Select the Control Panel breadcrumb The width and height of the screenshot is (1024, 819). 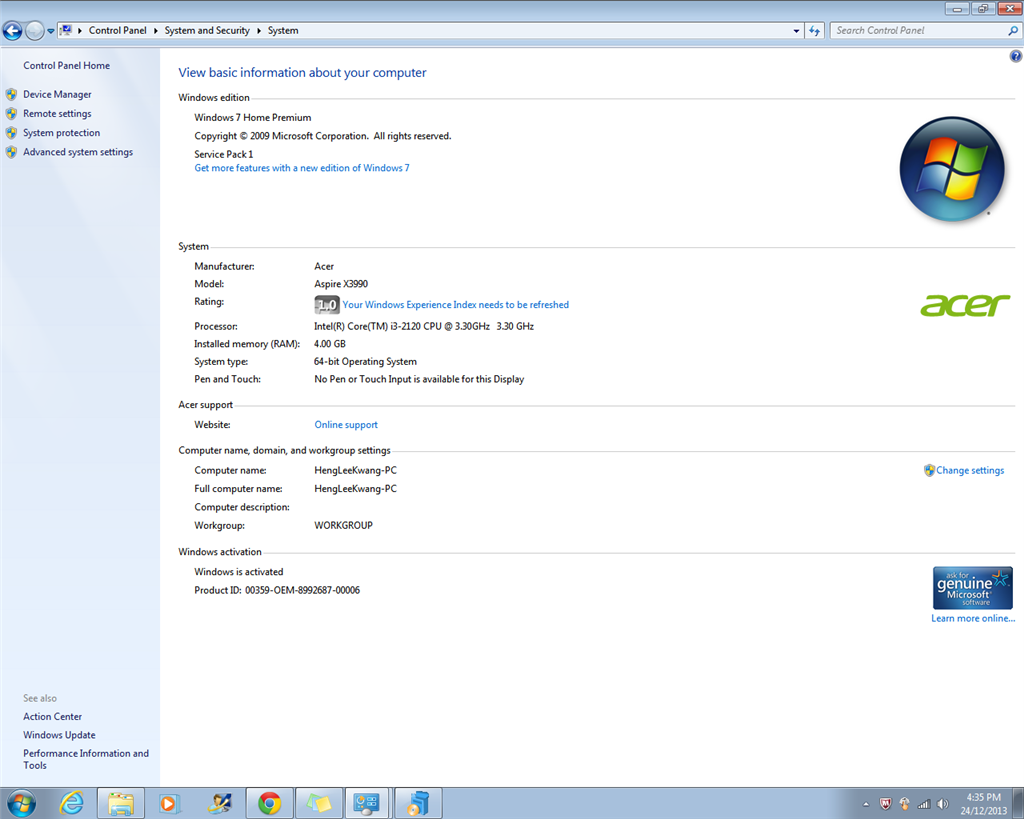click(x=118, y=31)
